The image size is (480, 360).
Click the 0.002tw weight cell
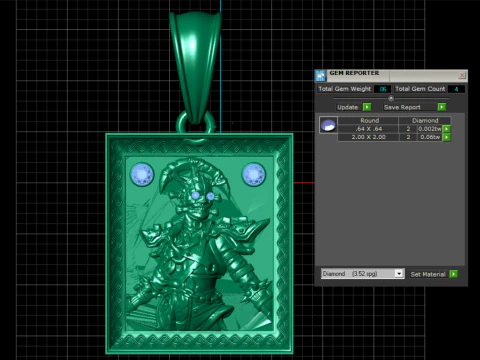[430, 129]
